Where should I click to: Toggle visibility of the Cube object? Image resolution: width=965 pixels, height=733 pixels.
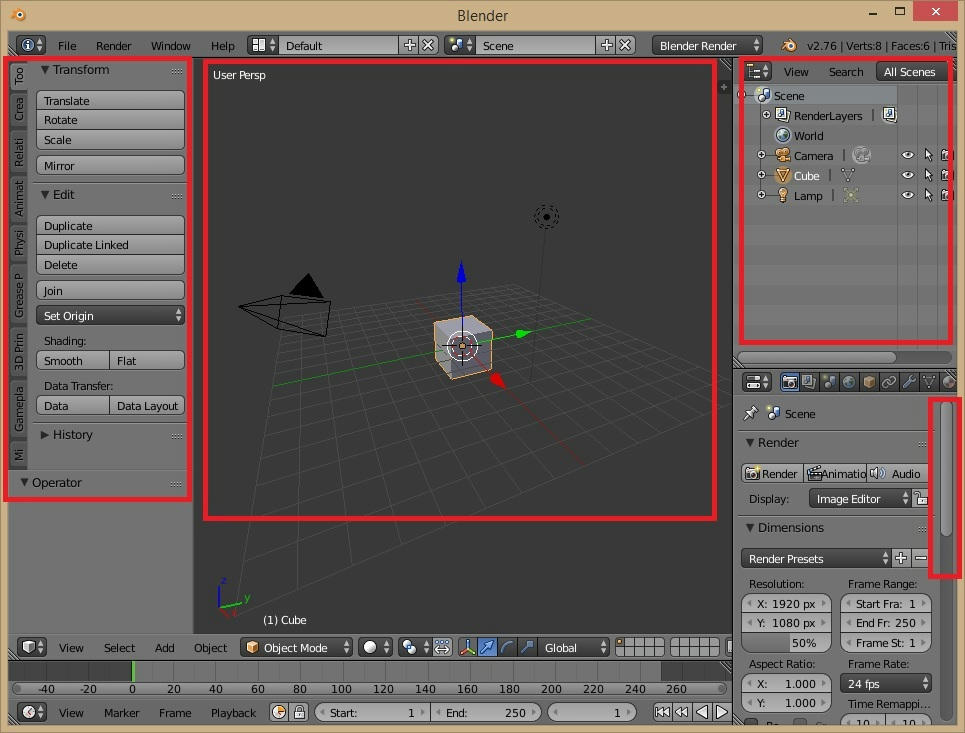908,176
